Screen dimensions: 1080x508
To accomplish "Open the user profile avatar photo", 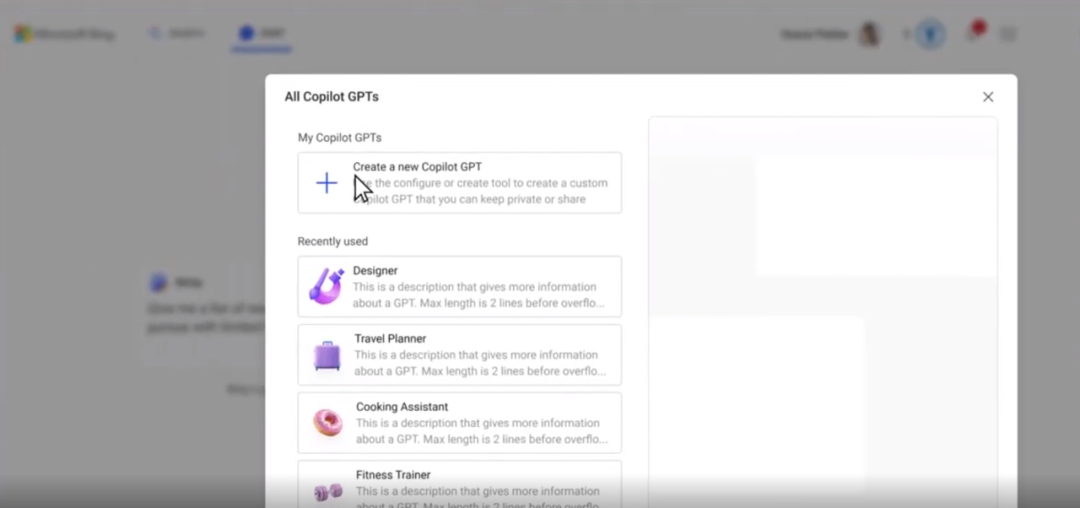I will (871, 34).
